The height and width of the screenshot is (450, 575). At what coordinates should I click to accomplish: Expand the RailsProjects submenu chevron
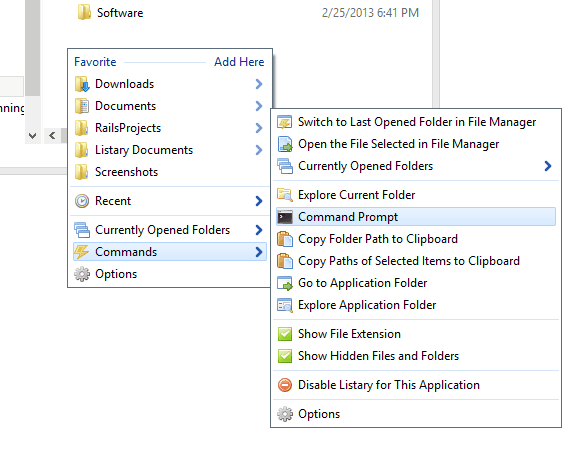click(x=259, y=128)
